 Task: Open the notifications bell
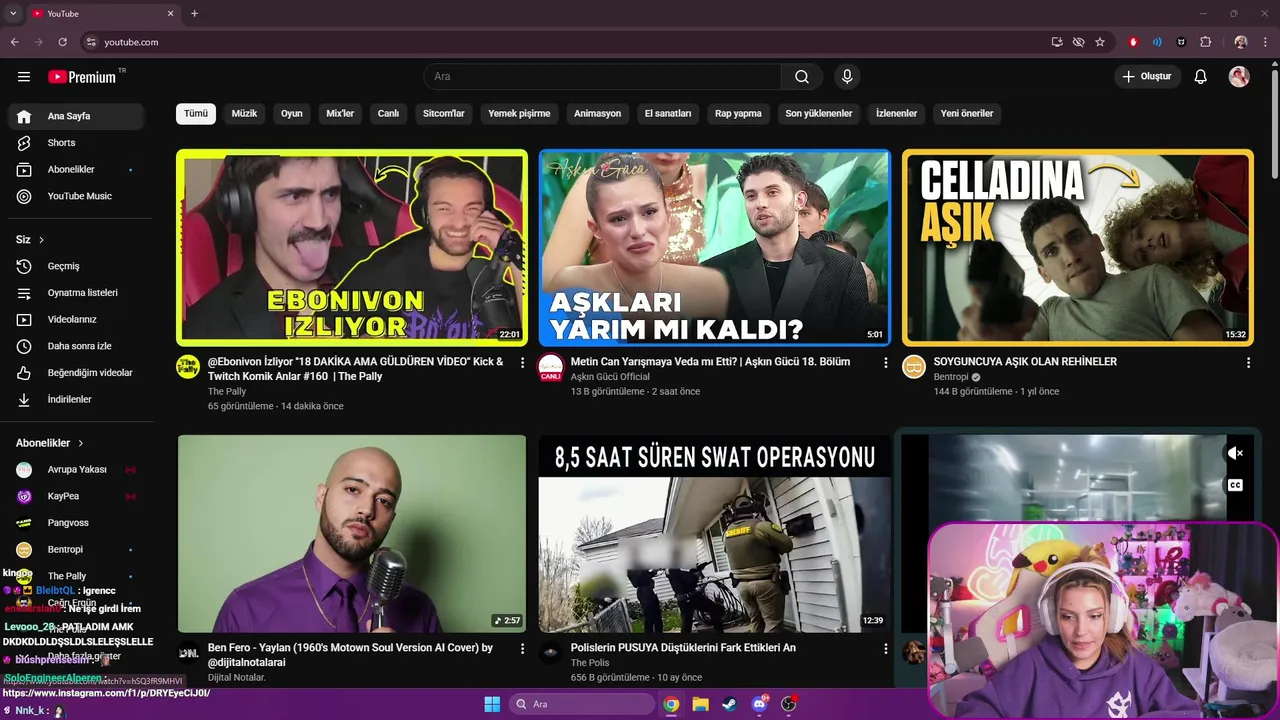coord(1201,77)
